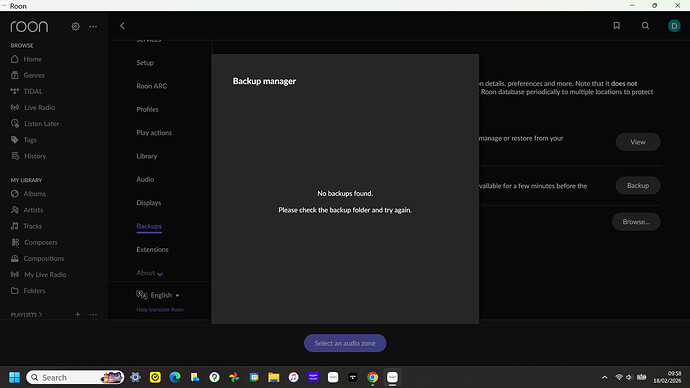This screenshot has width=690, height=388.
Task: Expand the About settings entry
Action: point(150,273)
